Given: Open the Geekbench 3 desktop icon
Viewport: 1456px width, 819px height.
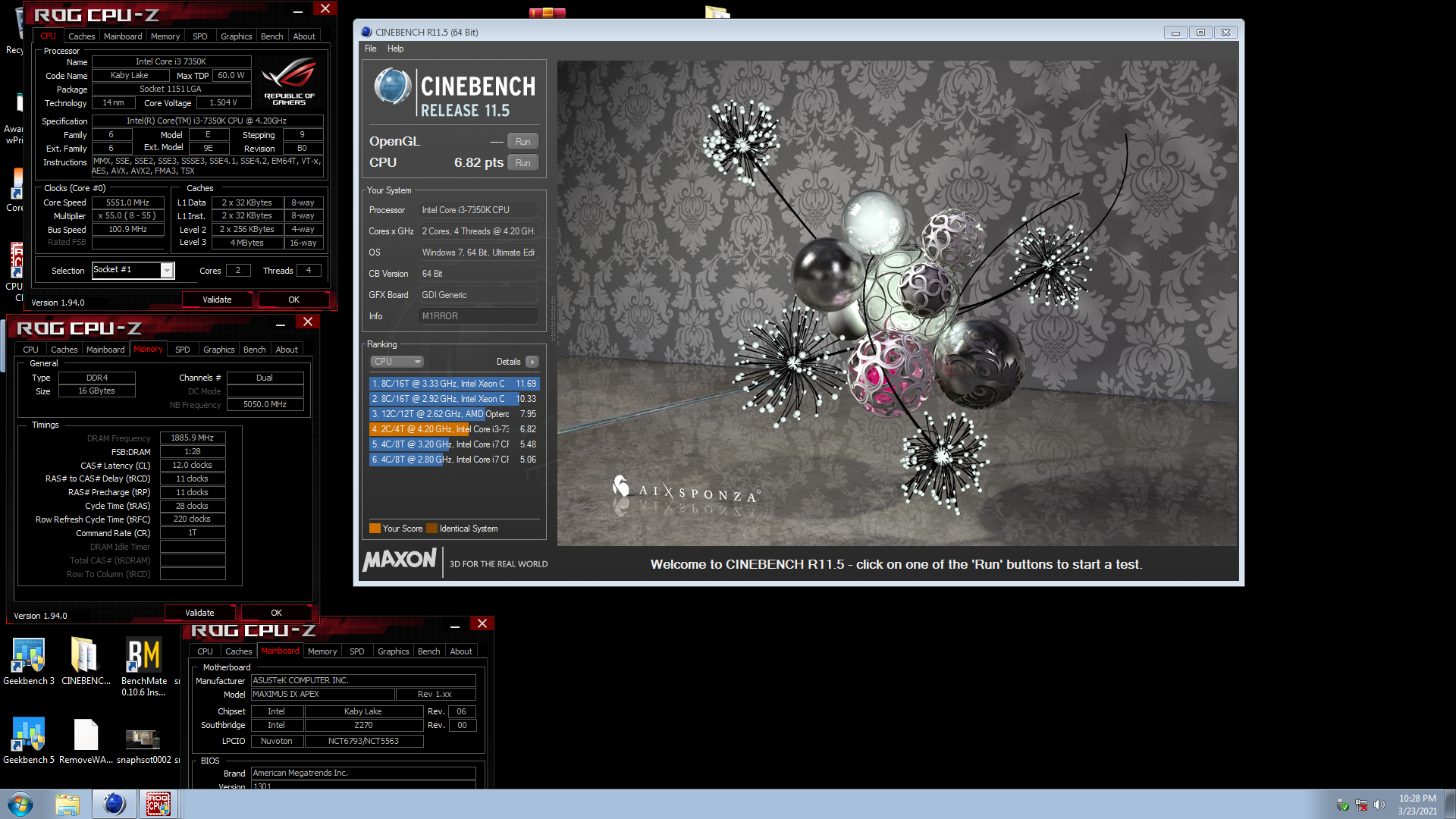Looking at the screenshot, I should click(28, 661).
